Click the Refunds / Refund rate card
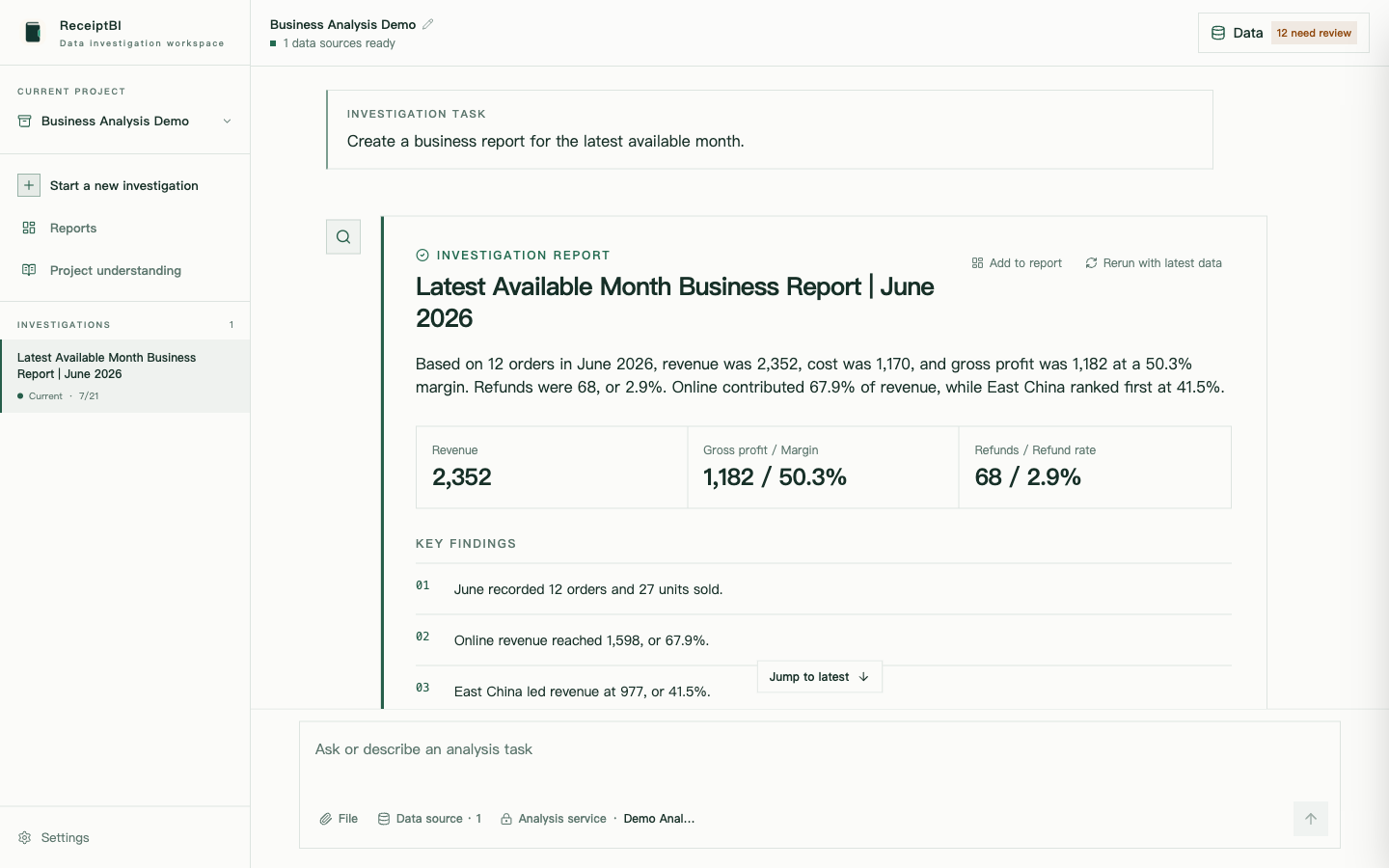Image resolution: width=1389 pixels, height=868 pixels. [1095, 467]
